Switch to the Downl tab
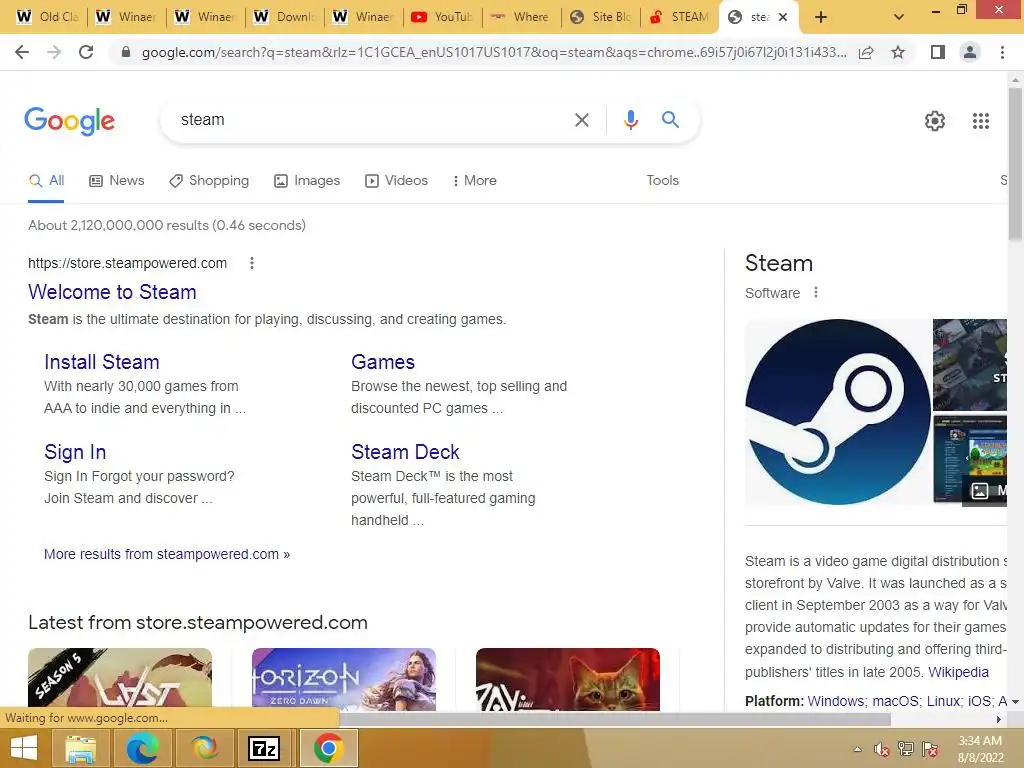 [x=284, y=17]
